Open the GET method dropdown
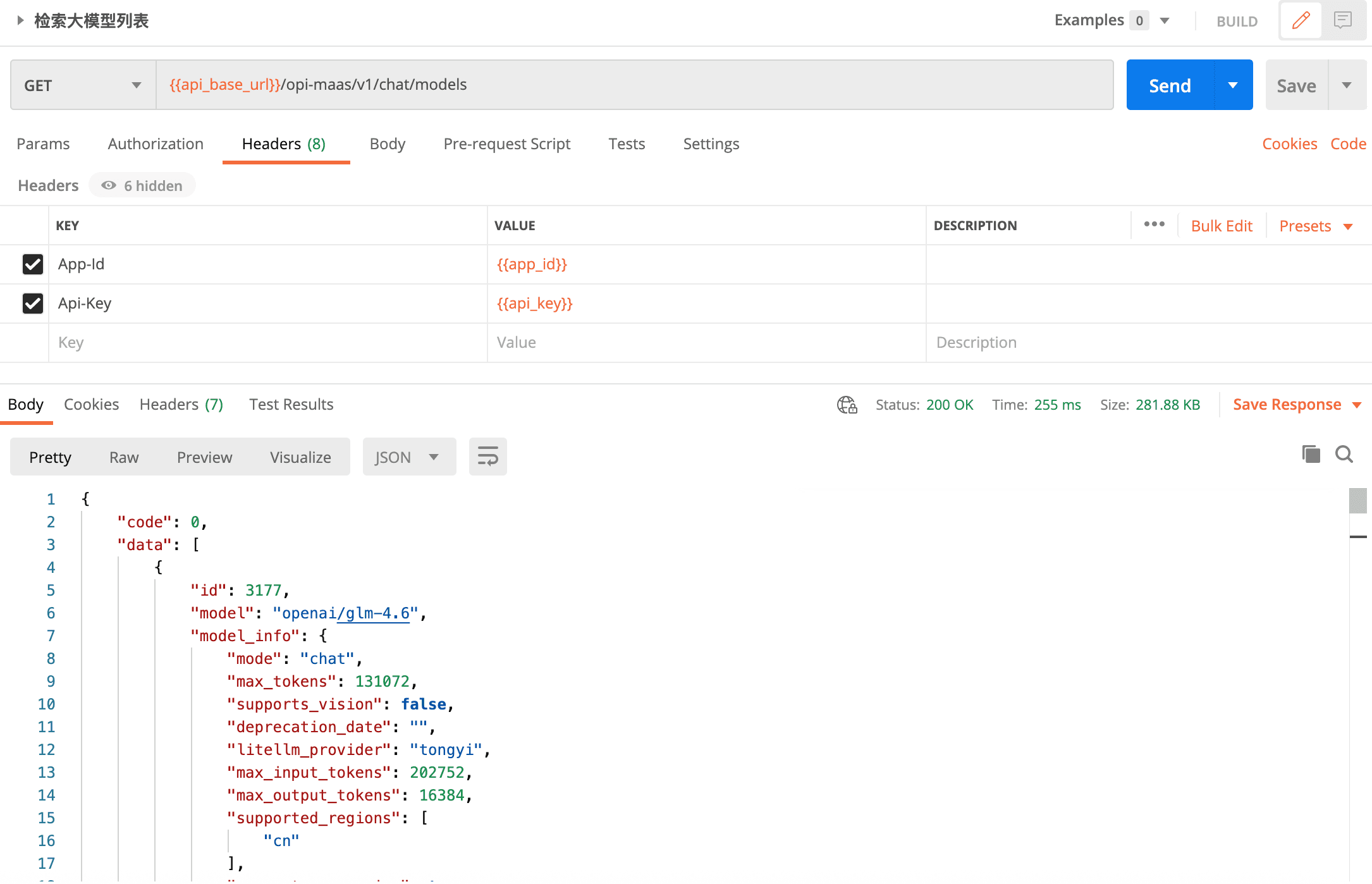 click(83, 85)
